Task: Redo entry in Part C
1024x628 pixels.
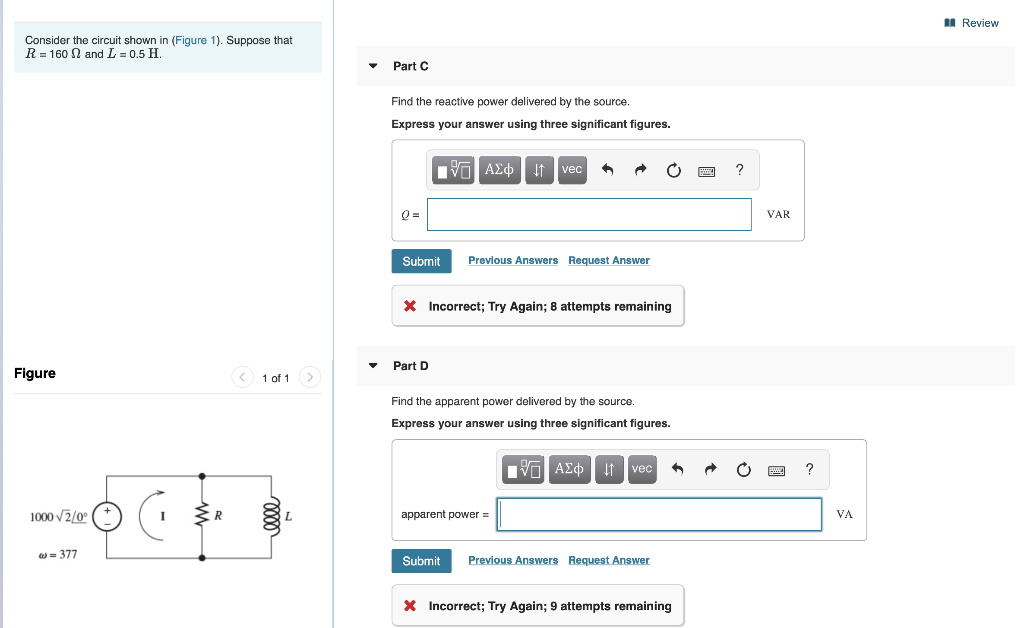Action: pyautogui.click(x=641, y=170)
